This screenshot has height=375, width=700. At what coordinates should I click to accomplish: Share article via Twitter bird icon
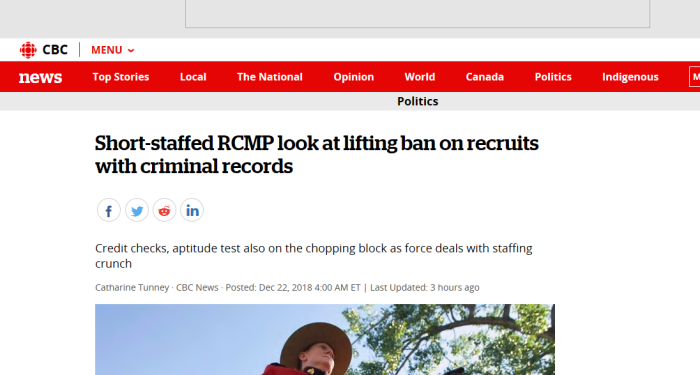tap(137, 210)
